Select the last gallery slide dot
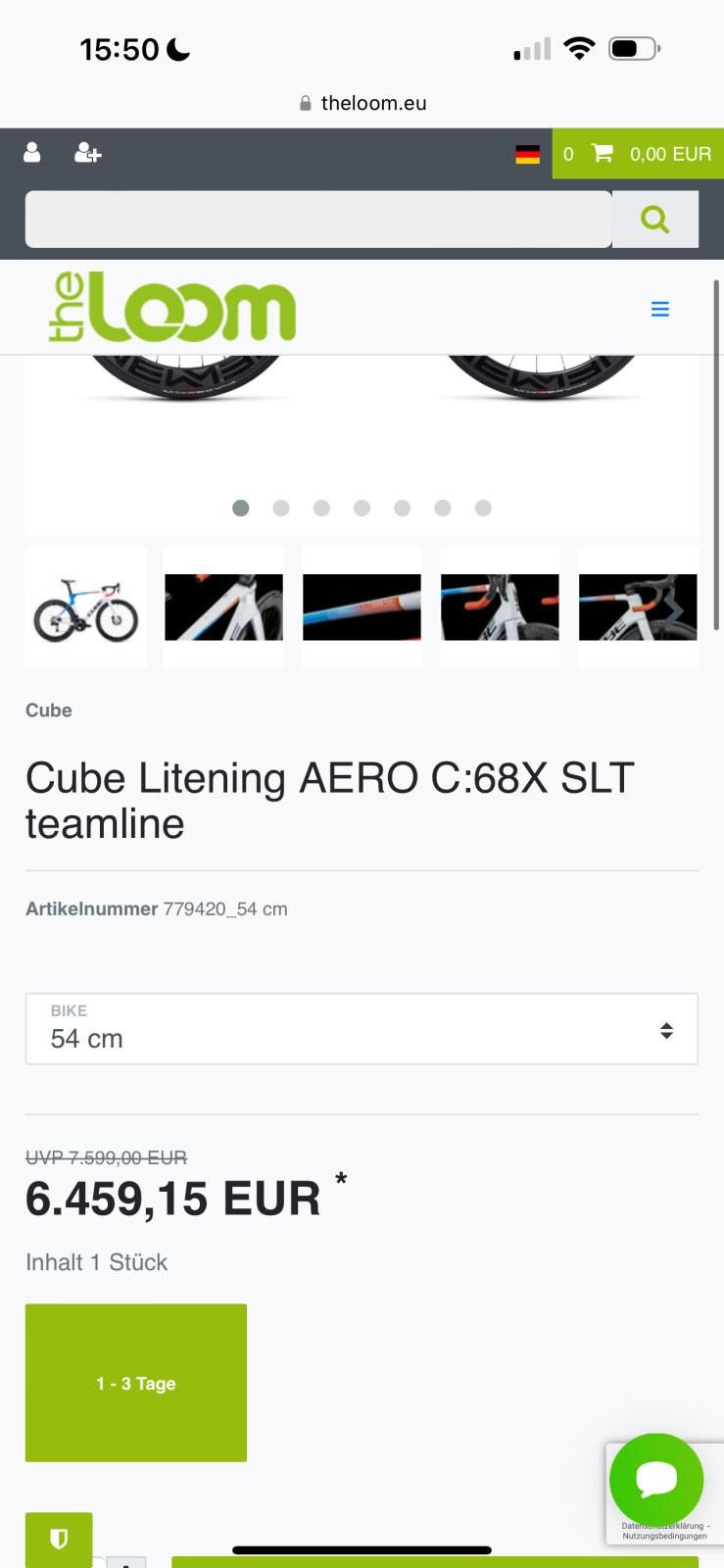 tap(483, 508)
